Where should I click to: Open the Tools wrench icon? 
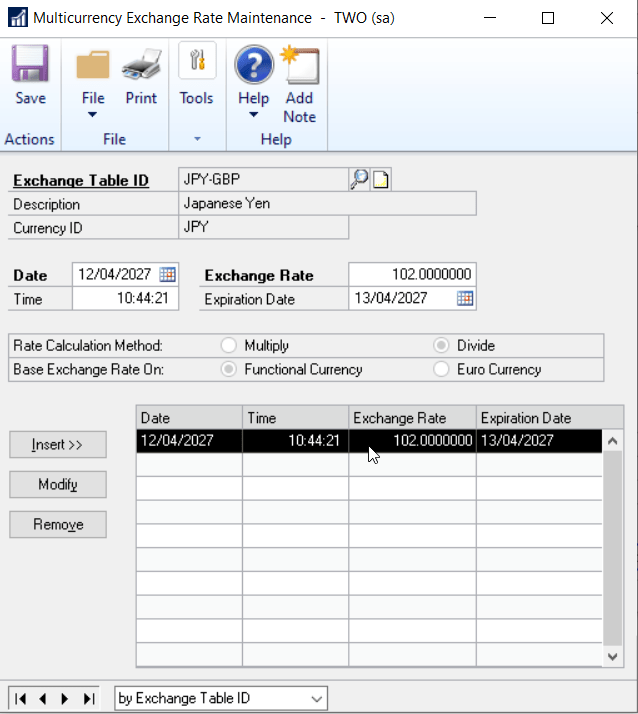pos(196,65)
